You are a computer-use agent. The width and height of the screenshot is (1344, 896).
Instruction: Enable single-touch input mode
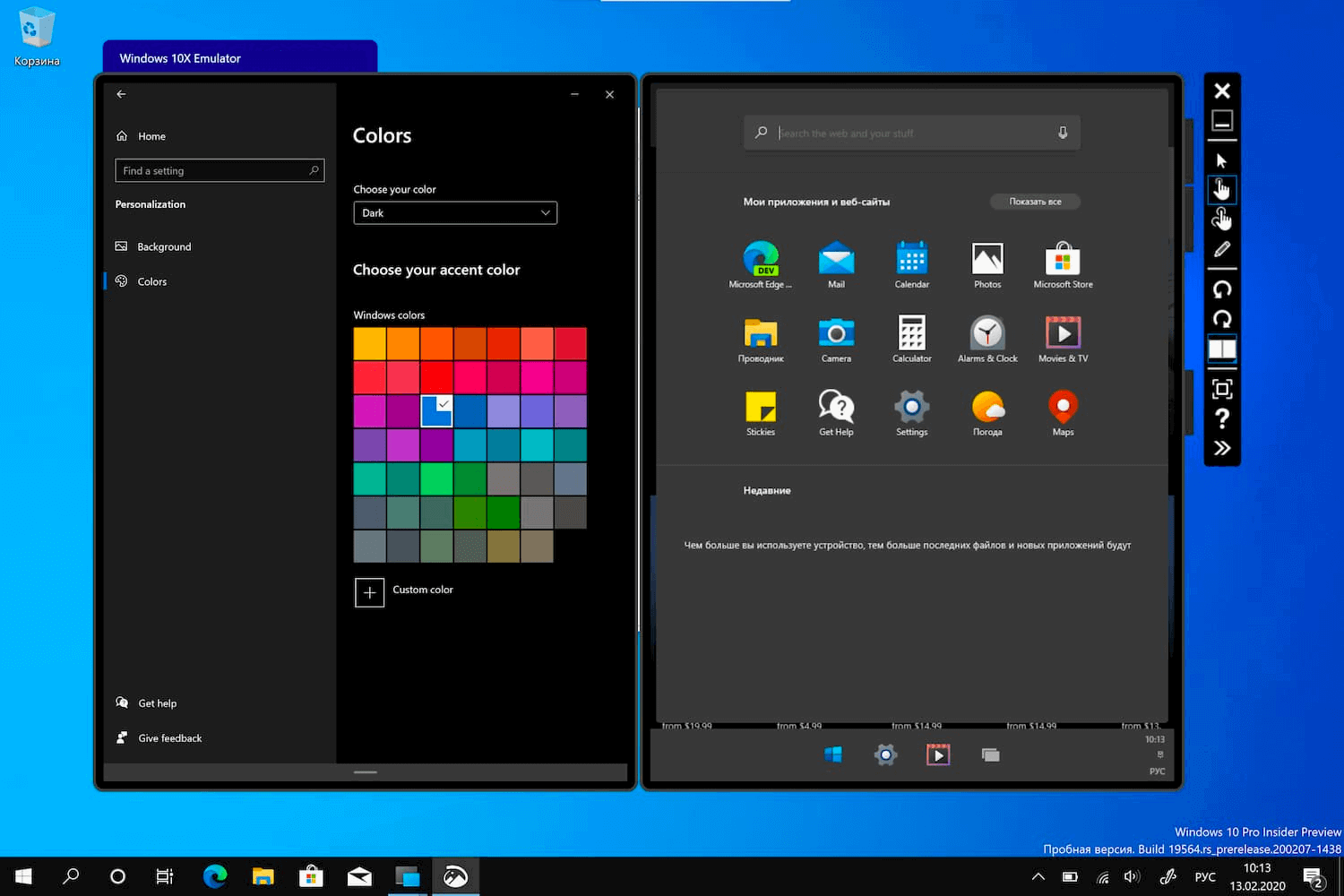1222,189
